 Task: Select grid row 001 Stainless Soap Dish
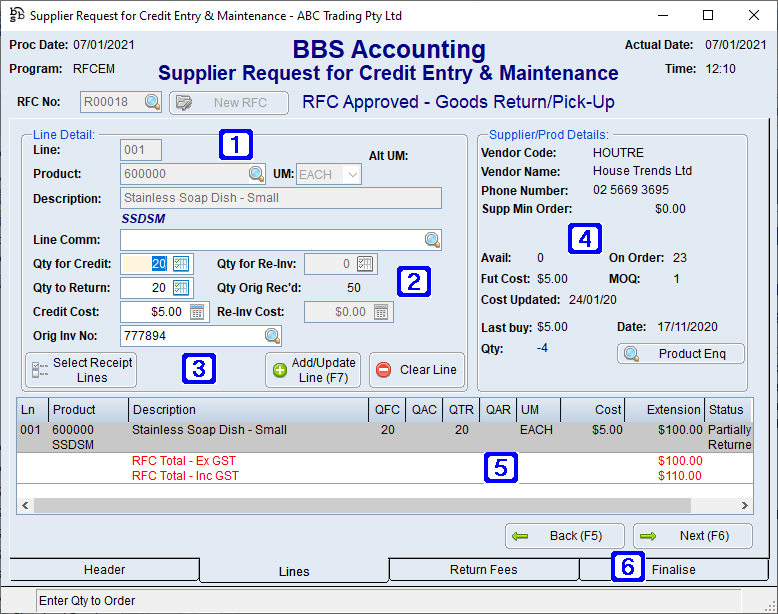(x=385, y=437)
